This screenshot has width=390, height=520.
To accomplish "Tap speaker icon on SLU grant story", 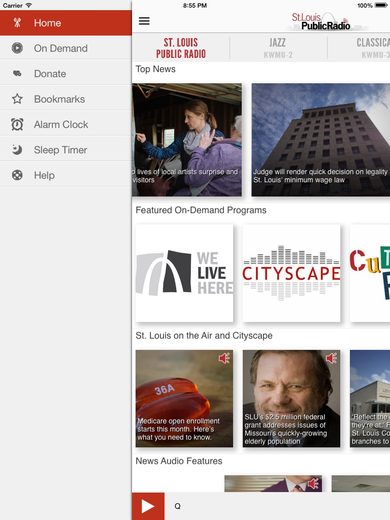I will (331, 358).
